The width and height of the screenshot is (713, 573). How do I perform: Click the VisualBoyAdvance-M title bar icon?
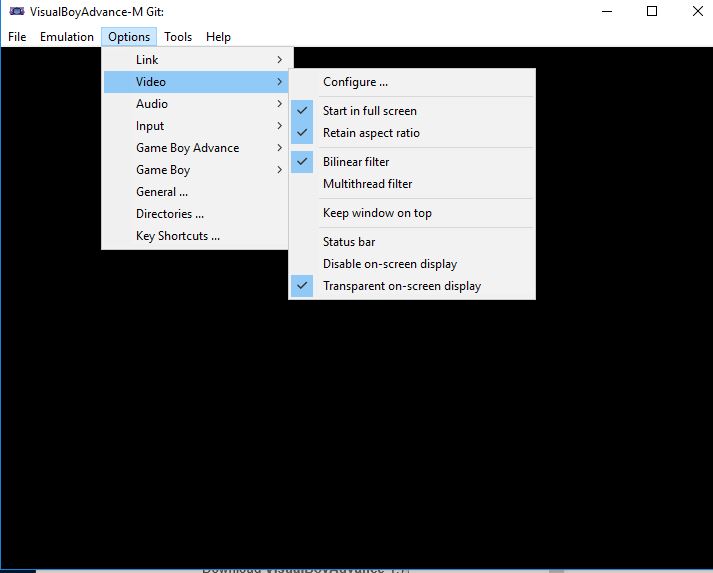pos(17,11)
